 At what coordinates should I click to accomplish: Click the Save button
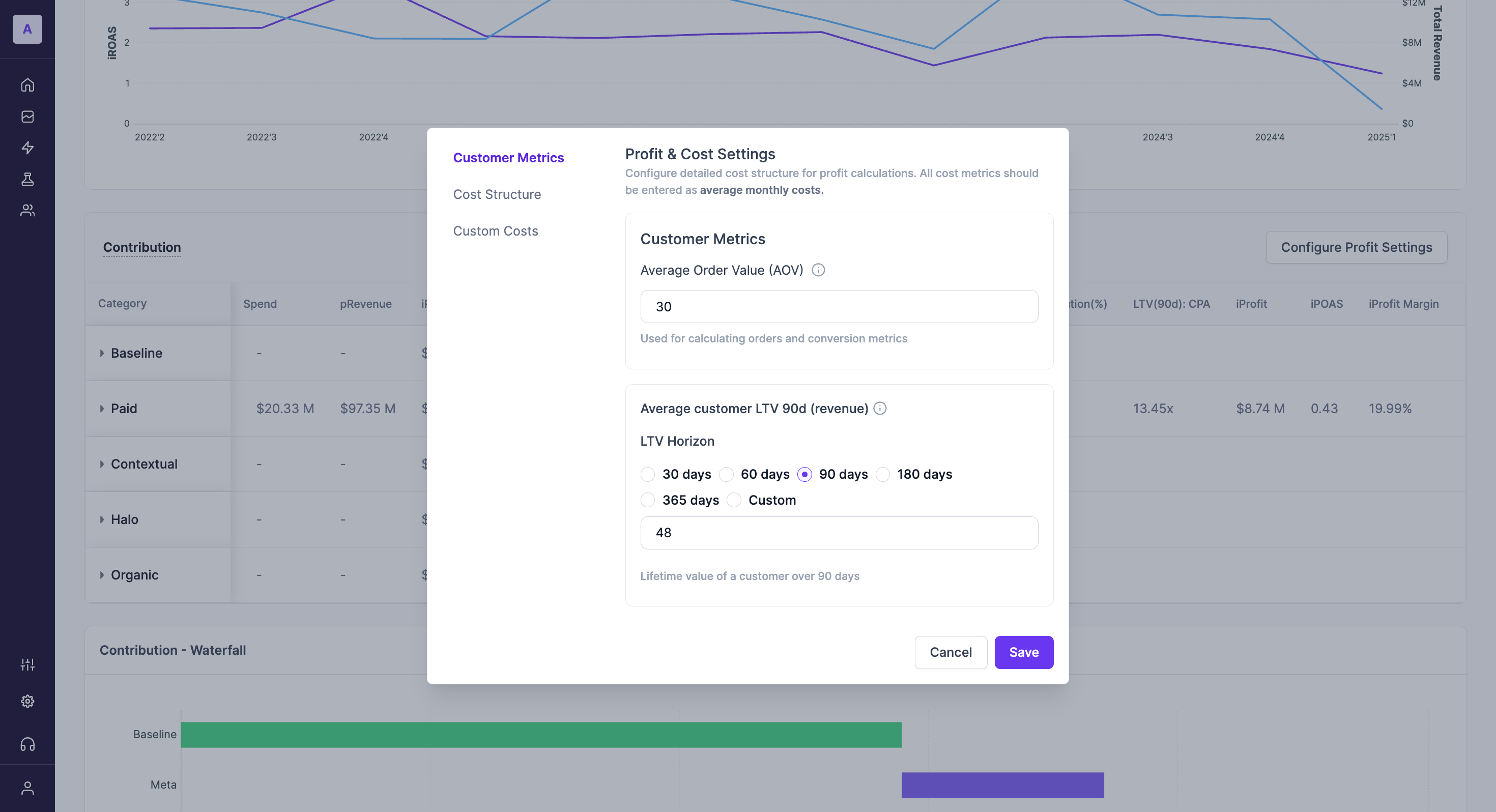(x=1023, y=652)
